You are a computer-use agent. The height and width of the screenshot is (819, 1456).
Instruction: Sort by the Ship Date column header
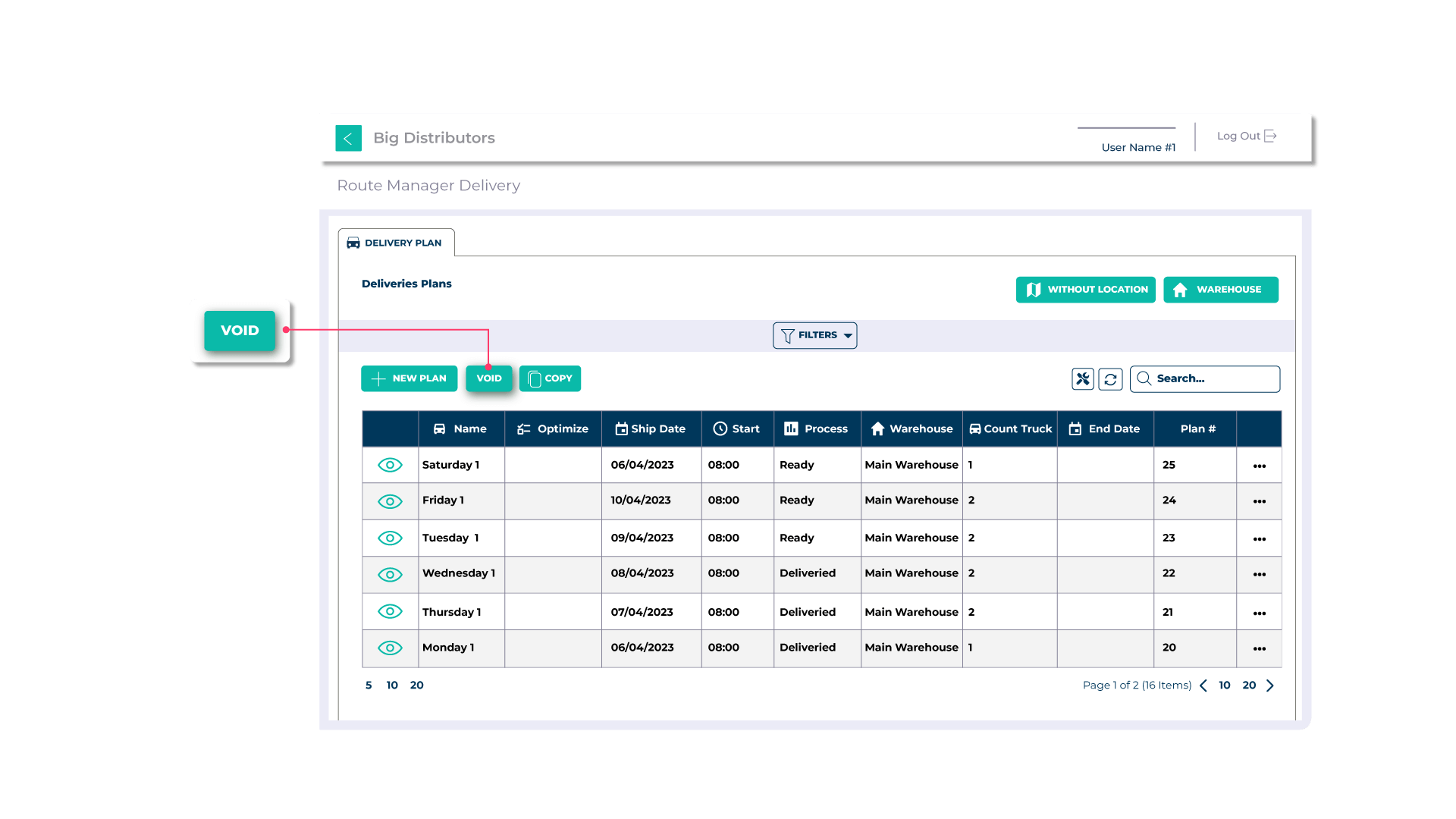coord(651,428)
